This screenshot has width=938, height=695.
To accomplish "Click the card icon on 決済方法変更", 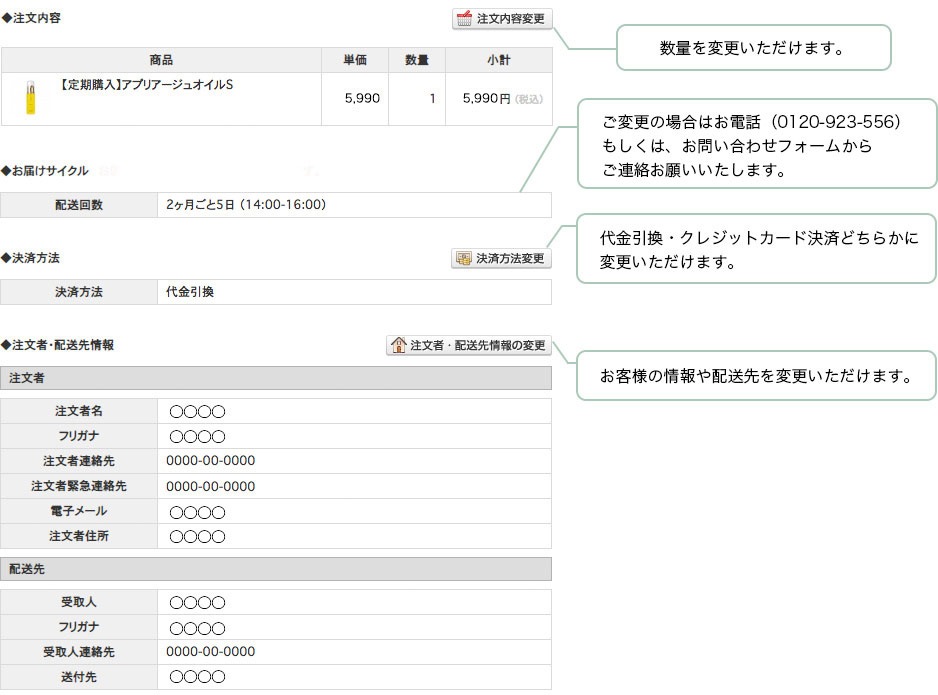I will coord(463,259).
